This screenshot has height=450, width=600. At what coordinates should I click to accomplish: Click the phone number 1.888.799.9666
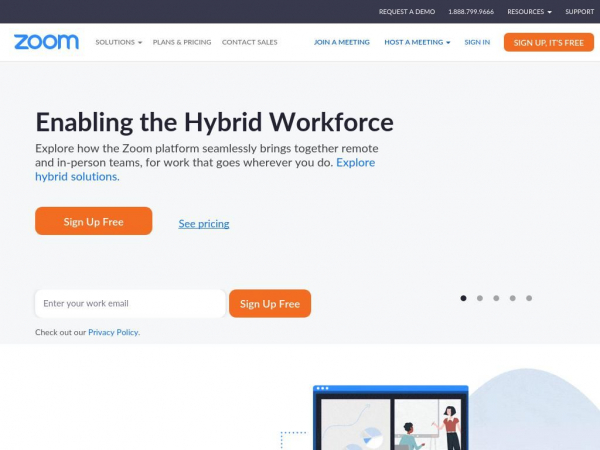click(471, 11)
